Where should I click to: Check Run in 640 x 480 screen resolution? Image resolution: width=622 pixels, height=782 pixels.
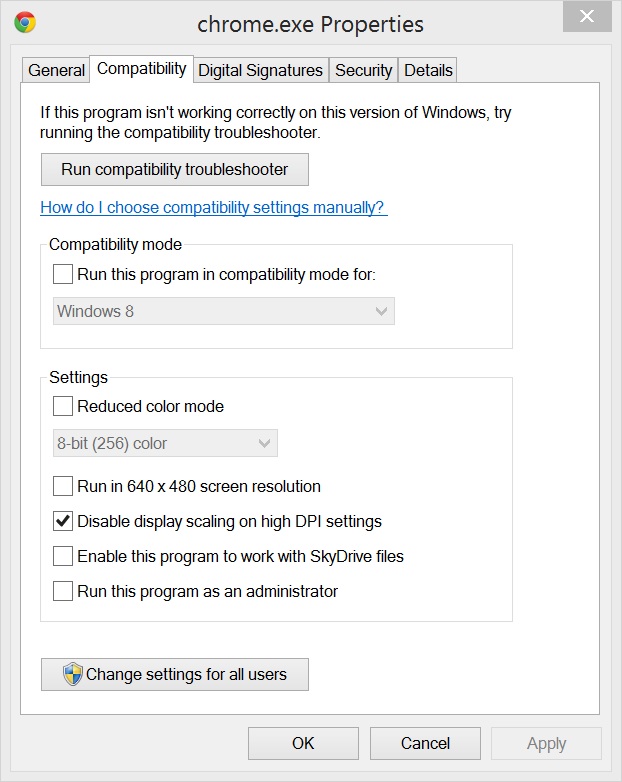coord(63,487)
